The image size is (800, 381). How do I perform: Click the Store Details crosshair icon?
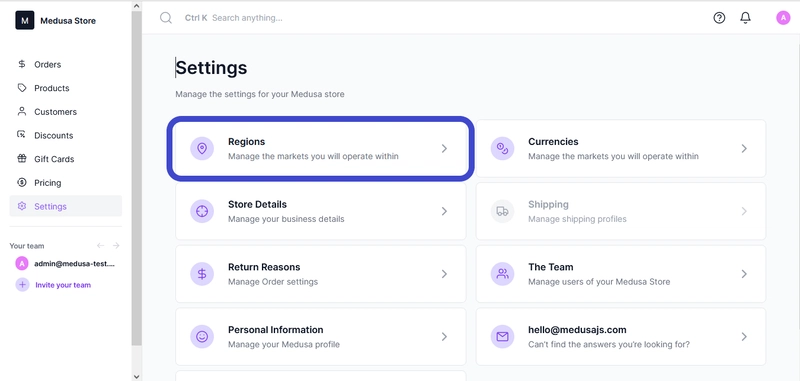(x=202, y=211)
